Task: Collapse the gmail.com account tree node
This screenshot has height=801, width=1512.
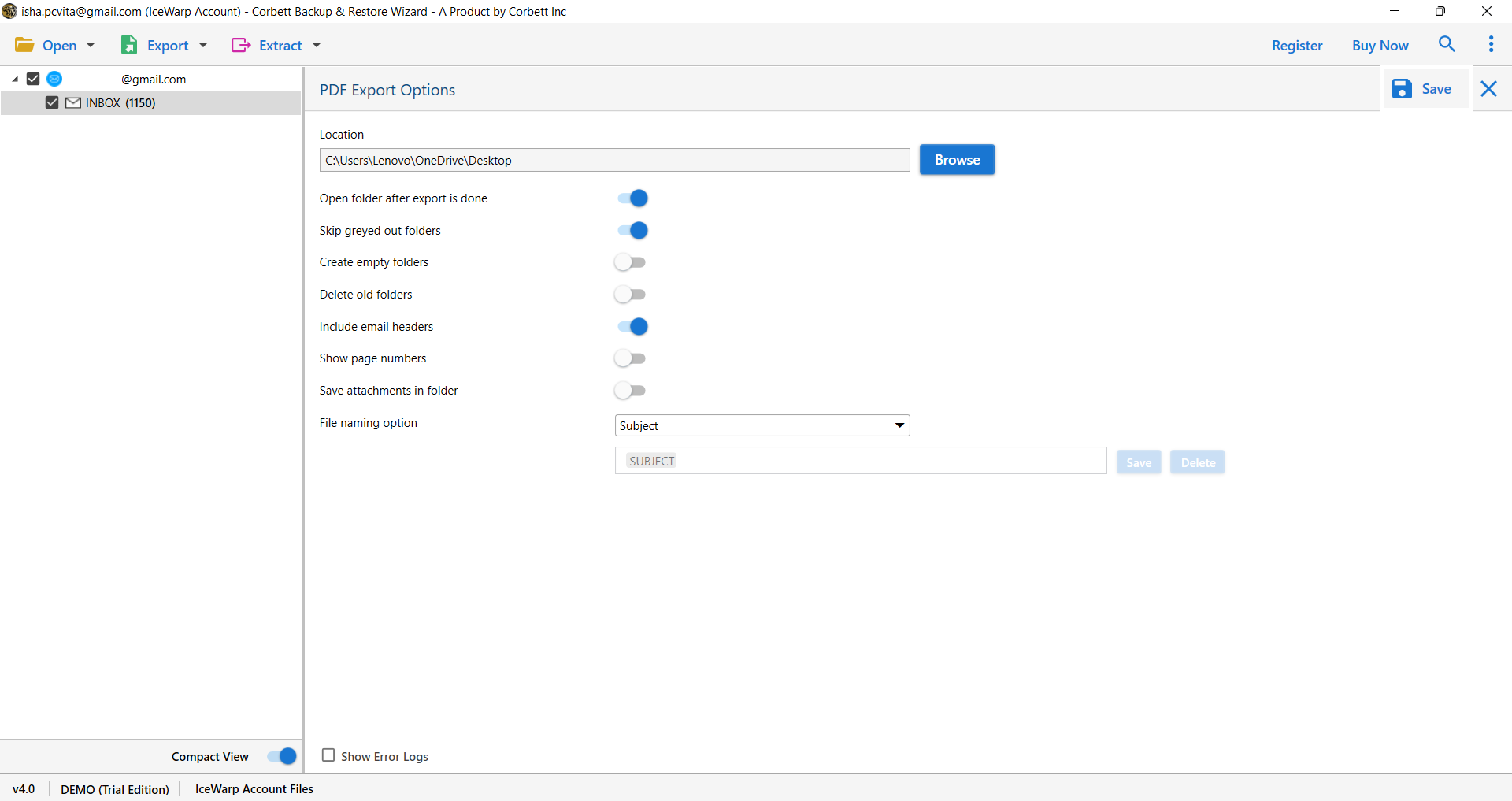Action: pos(15,79)
